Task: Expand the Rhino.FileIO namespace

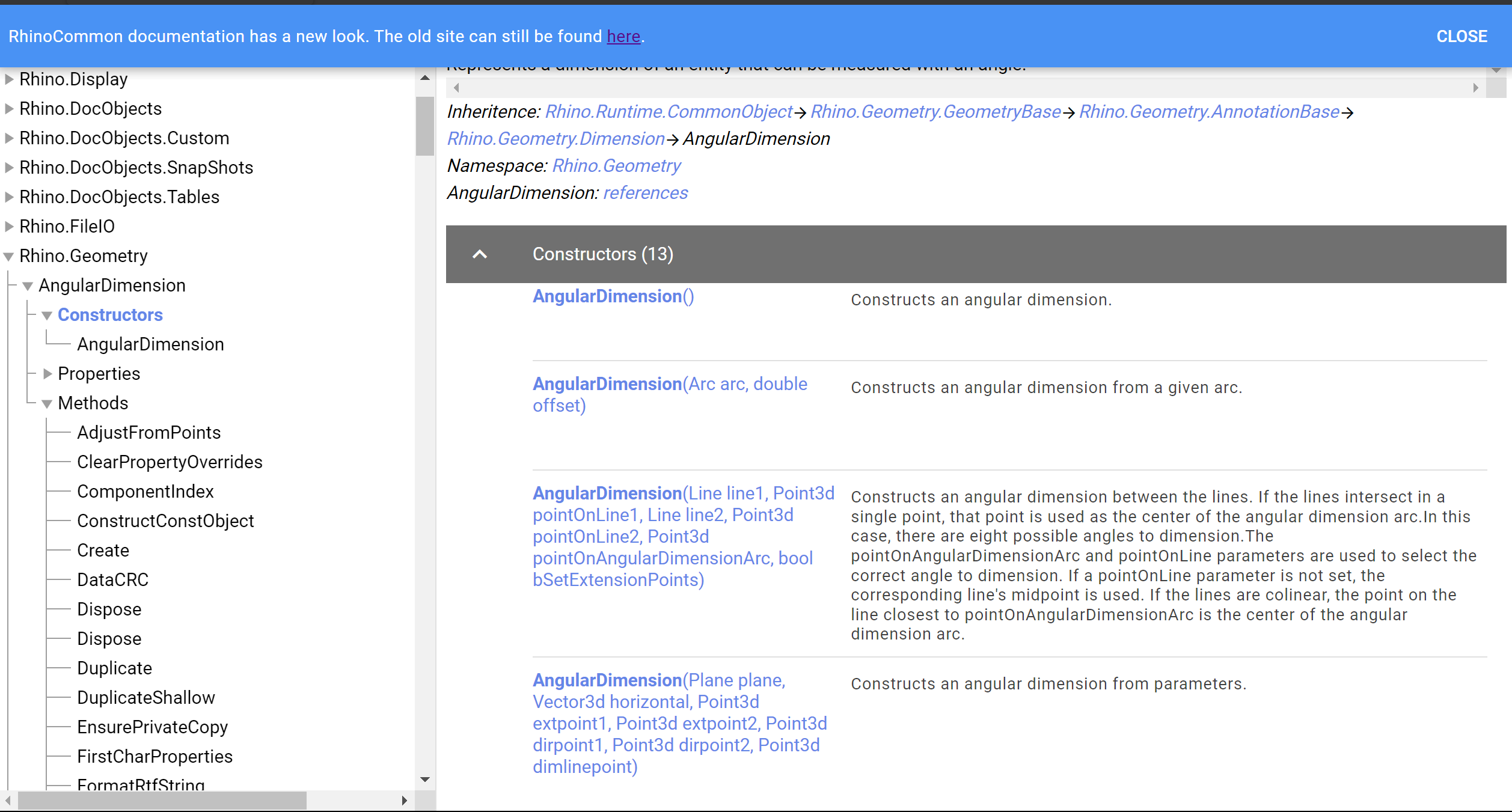Action: (9, 227)
